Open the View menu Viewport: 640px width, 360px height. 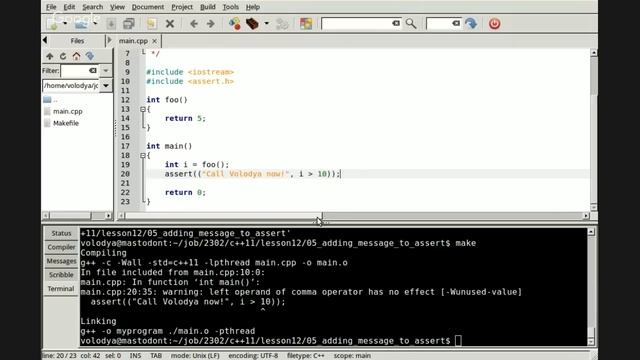(117, 7)
